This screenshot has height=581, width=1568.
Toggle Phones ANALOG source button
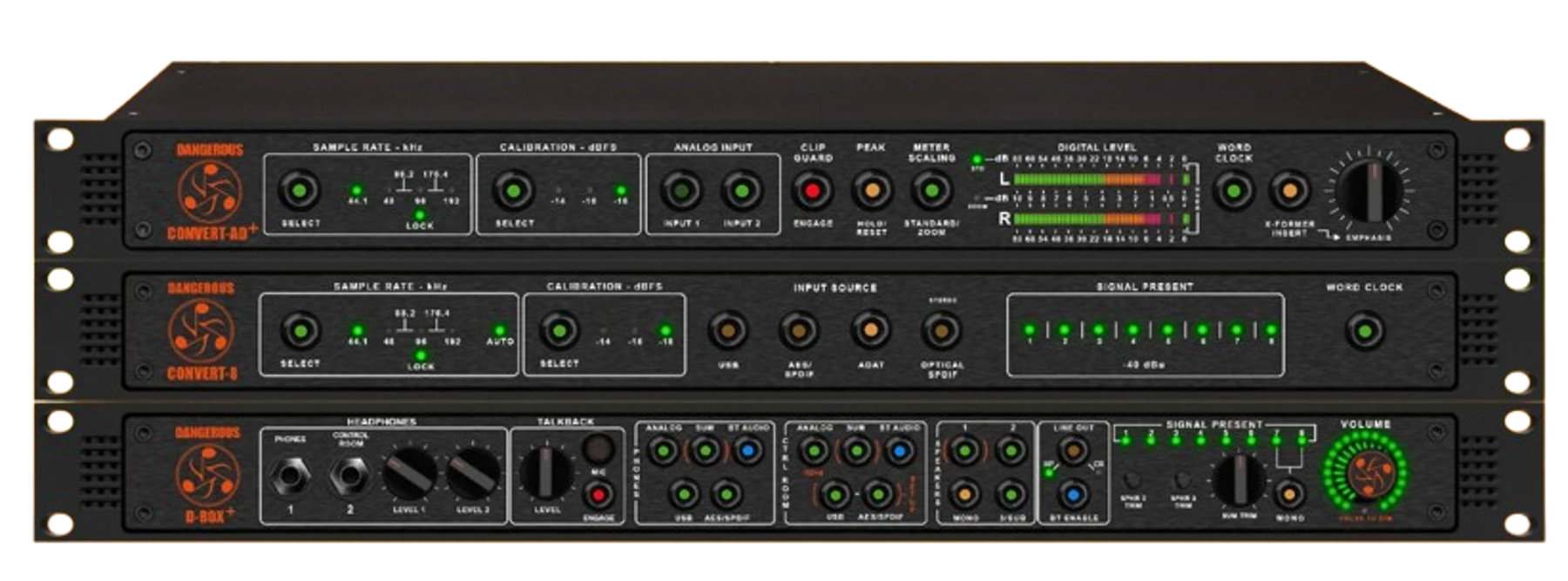point(664,451)
